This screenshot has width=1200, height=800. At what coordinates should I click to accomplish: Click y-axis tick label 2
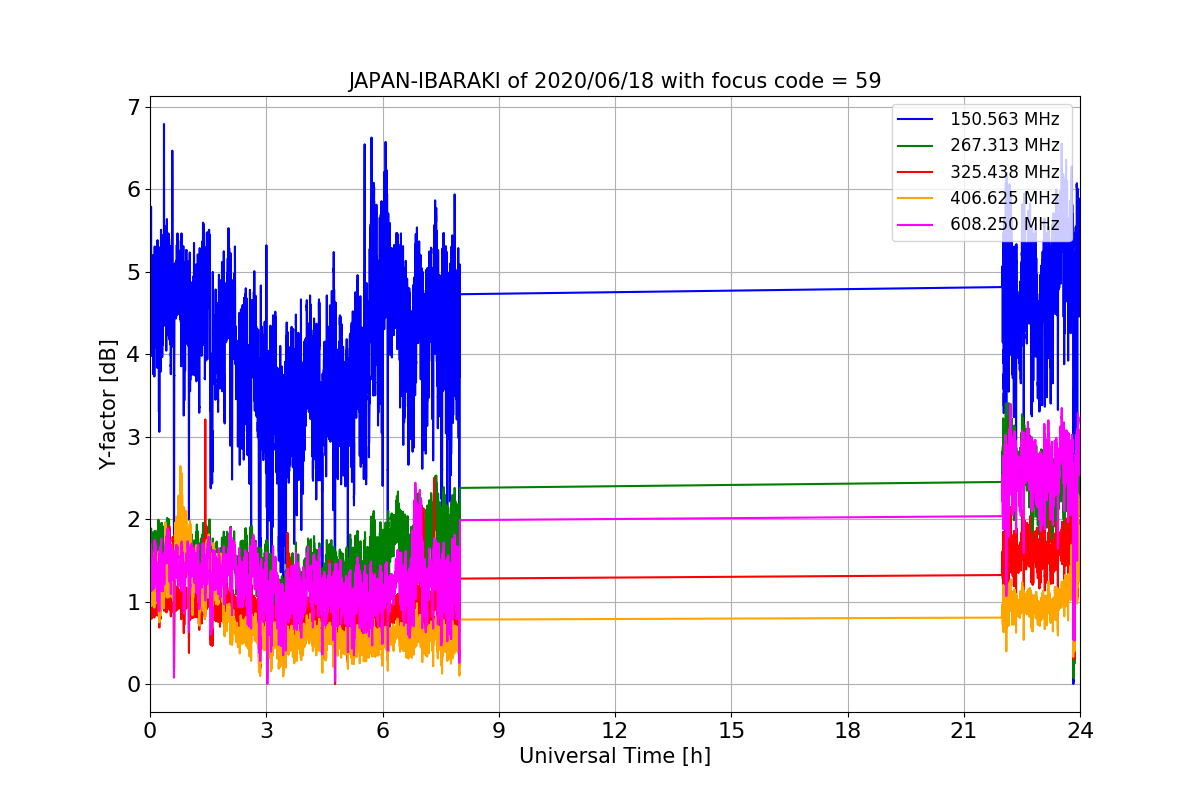134,520
